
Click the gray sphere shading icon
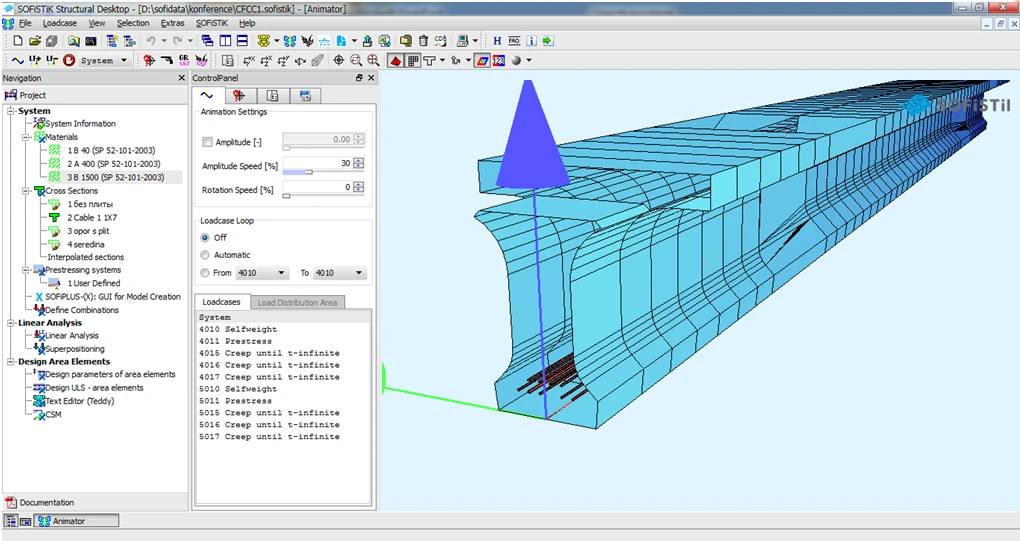click(517, 60)
